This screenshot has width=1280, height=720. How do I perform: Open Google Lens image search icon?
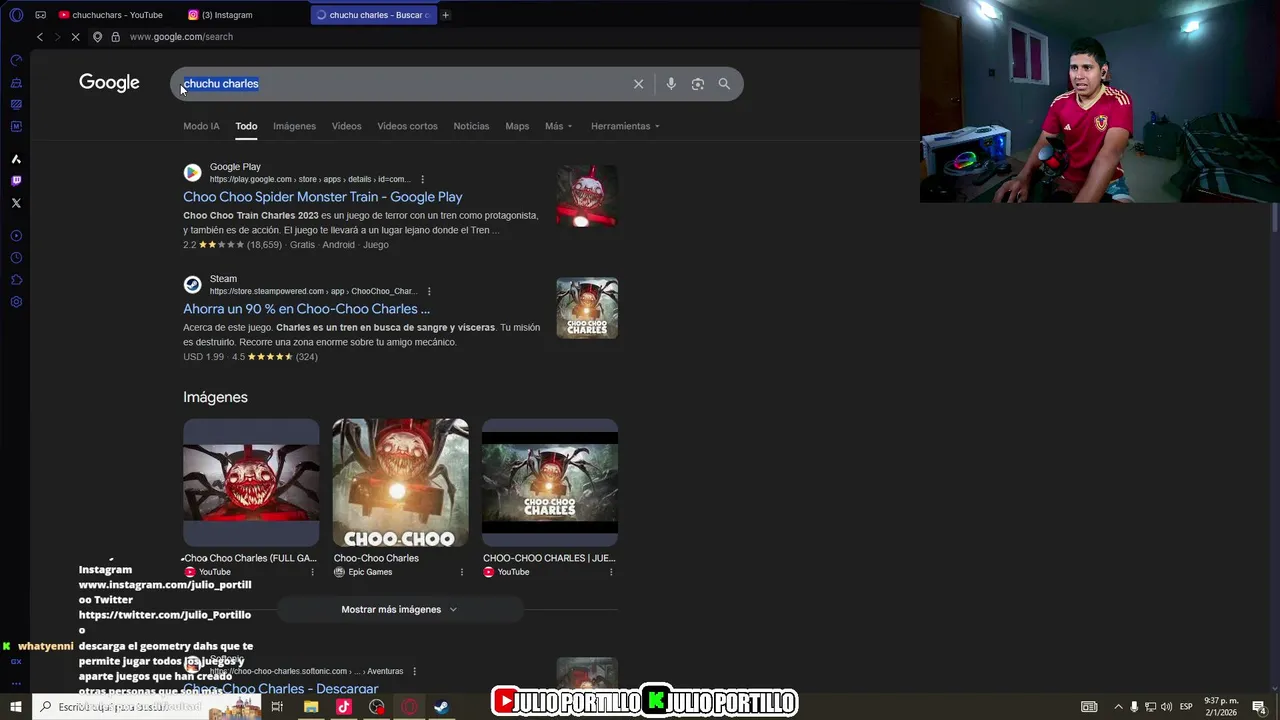[x=698, y=84]
